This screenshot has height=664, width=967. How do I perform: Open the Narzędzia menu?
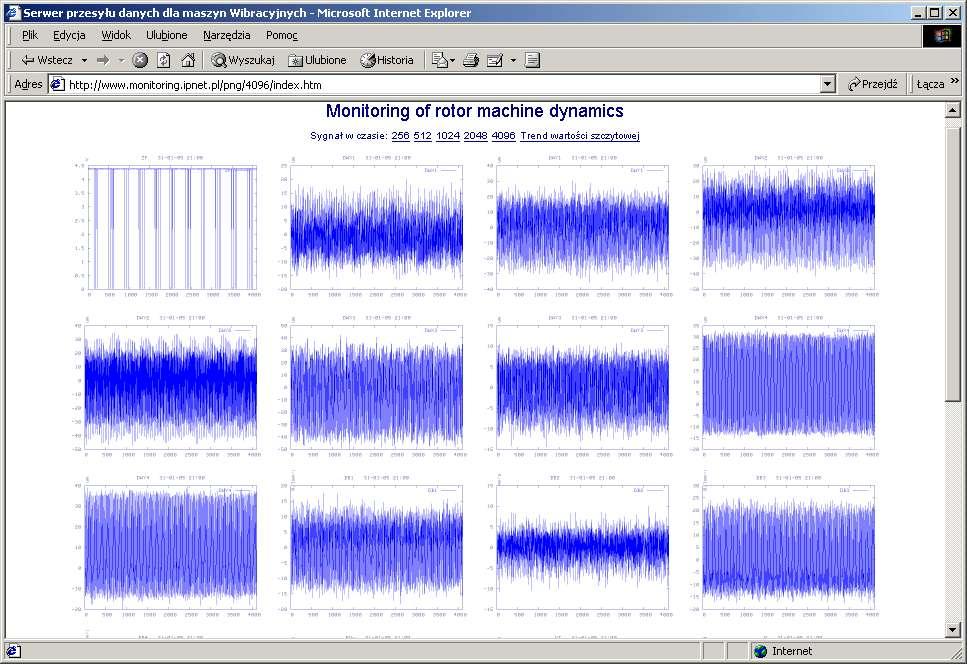click(226, 35)
